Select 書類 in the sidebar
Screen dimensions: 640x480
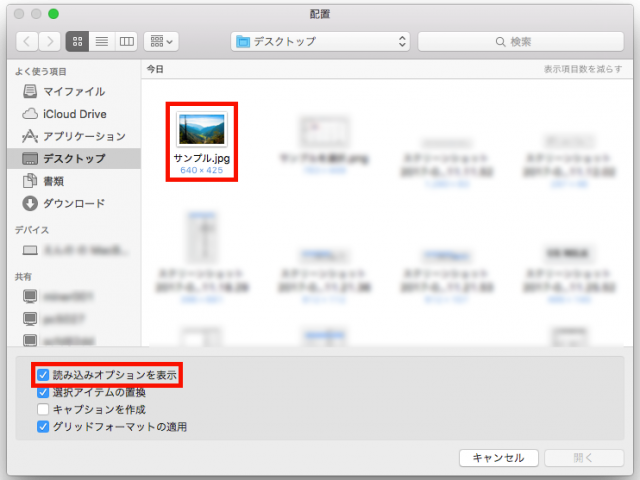tap(54, 181)
